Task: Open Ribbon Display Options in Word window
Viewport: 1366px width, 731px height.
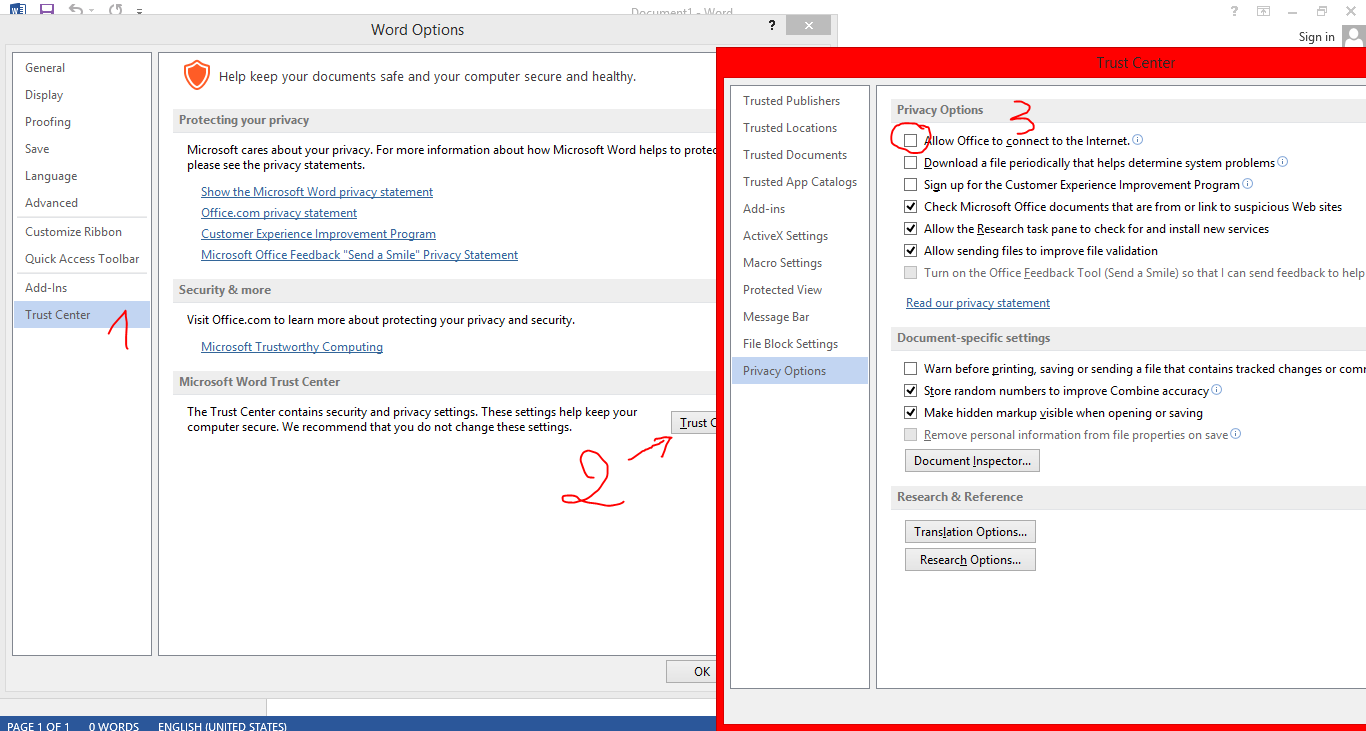Action: (x=1264, y=11)
